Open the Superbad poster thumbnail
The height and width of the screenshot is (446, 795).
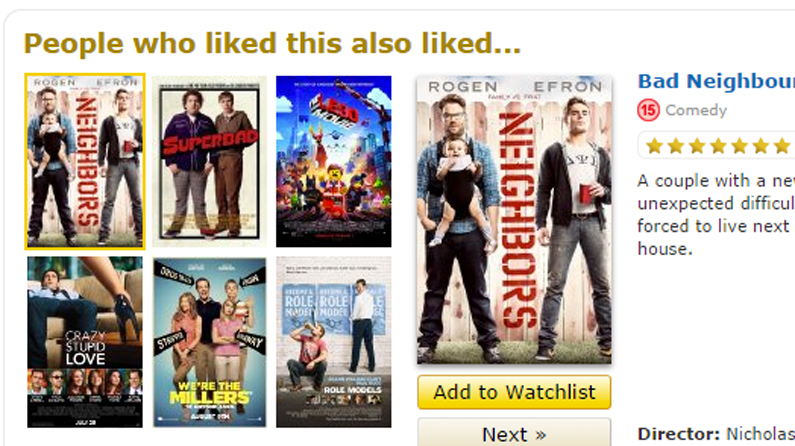click(x=209, y=161)
